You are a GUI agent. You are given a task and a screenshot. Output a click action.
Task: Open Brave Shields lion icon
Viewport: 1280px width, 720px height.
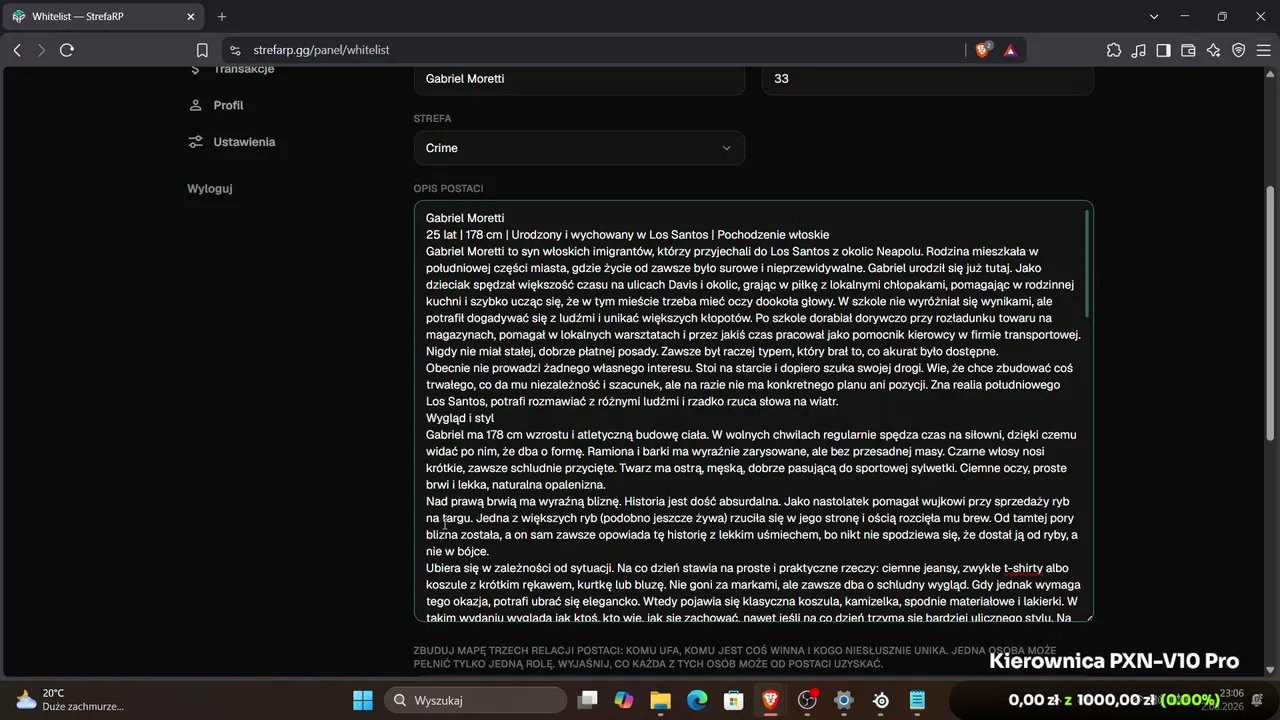[983, 50]
